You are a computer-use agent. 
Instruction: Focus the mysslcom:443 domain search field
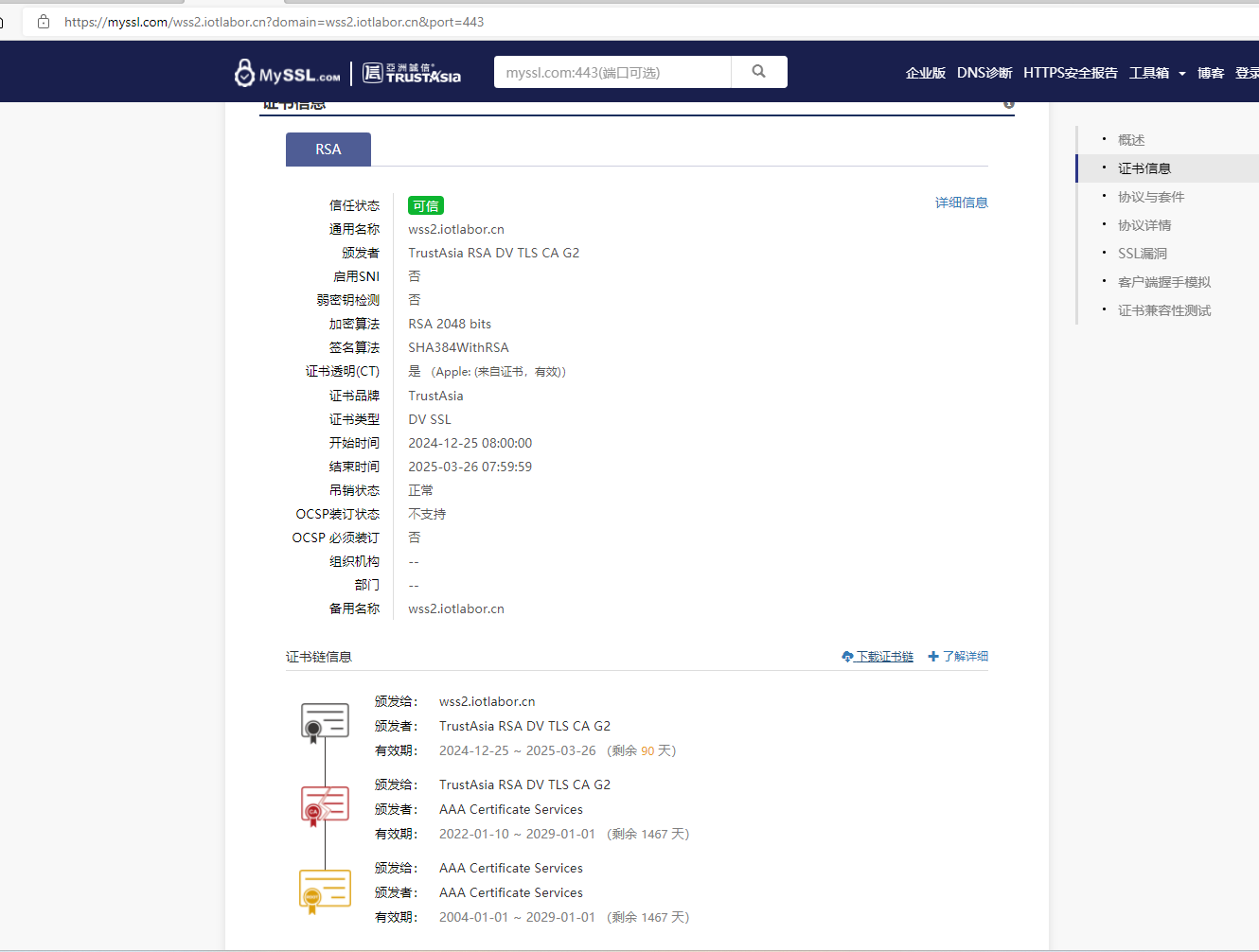pyautogui.click(x=612, y=72)
